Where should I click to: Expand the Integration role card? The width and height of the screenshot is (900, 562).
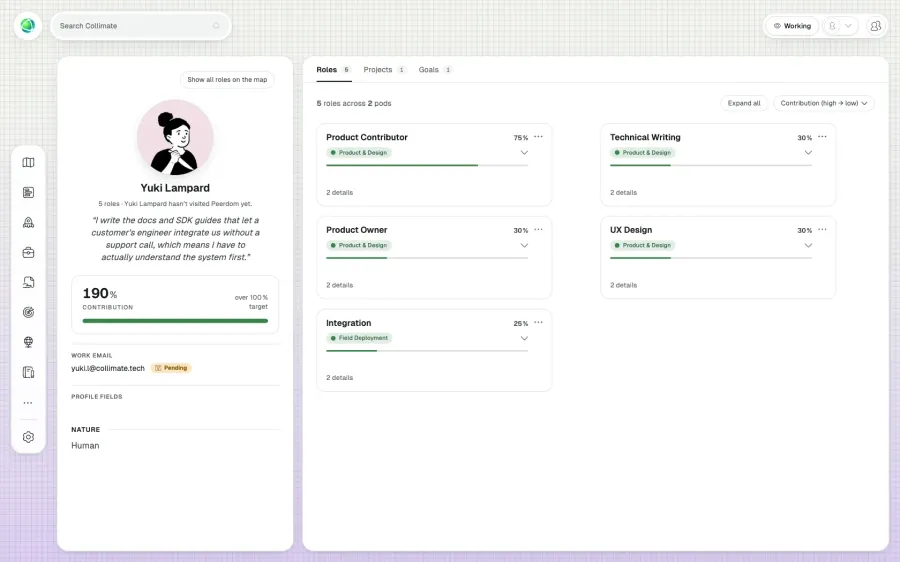(x=524, y=338)
